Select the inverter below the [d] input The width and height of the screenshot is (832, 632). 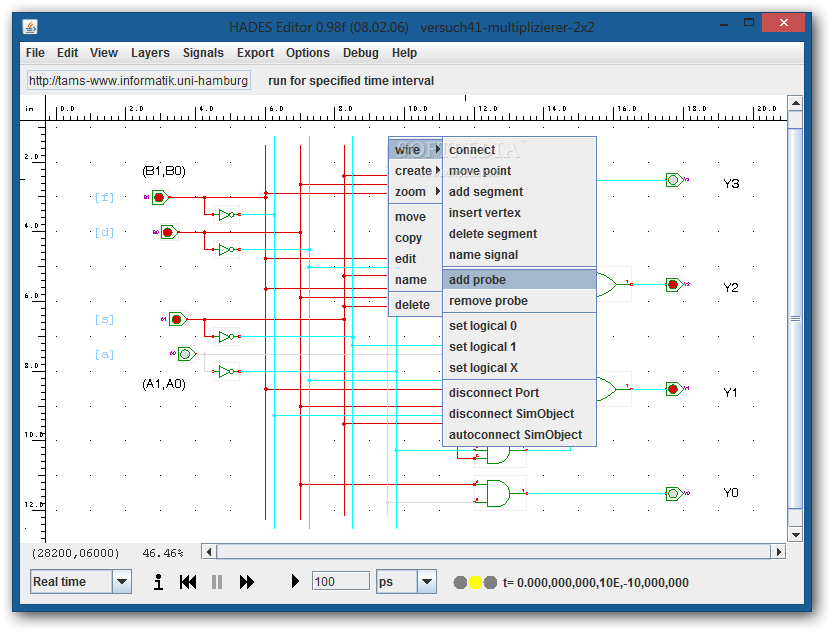point(227,249)
